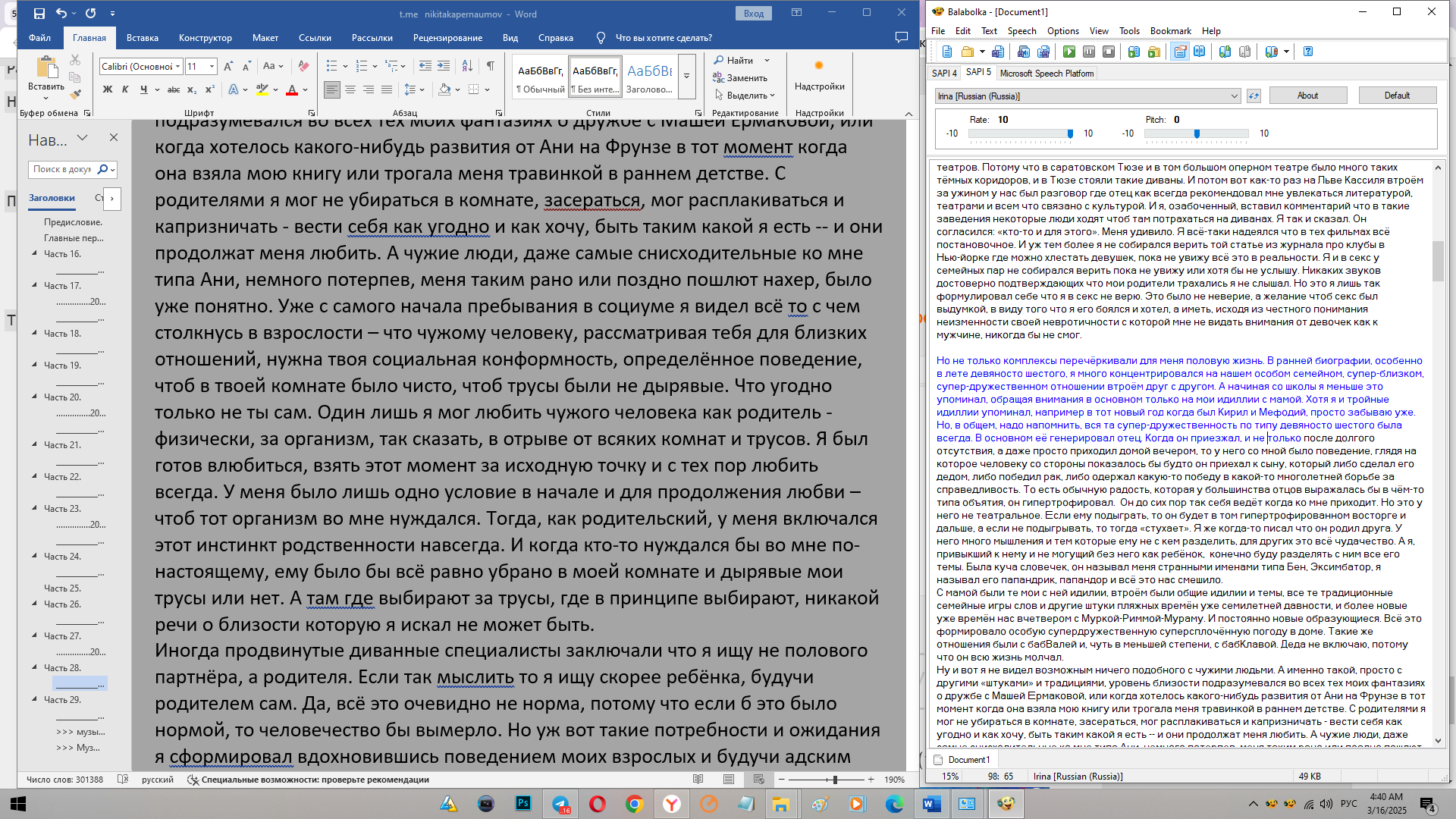The height and width of the screenshot is (819, 1456).
Task: Collapse the Часть 20 heading in navigation
Action: [x=34, y=397]
